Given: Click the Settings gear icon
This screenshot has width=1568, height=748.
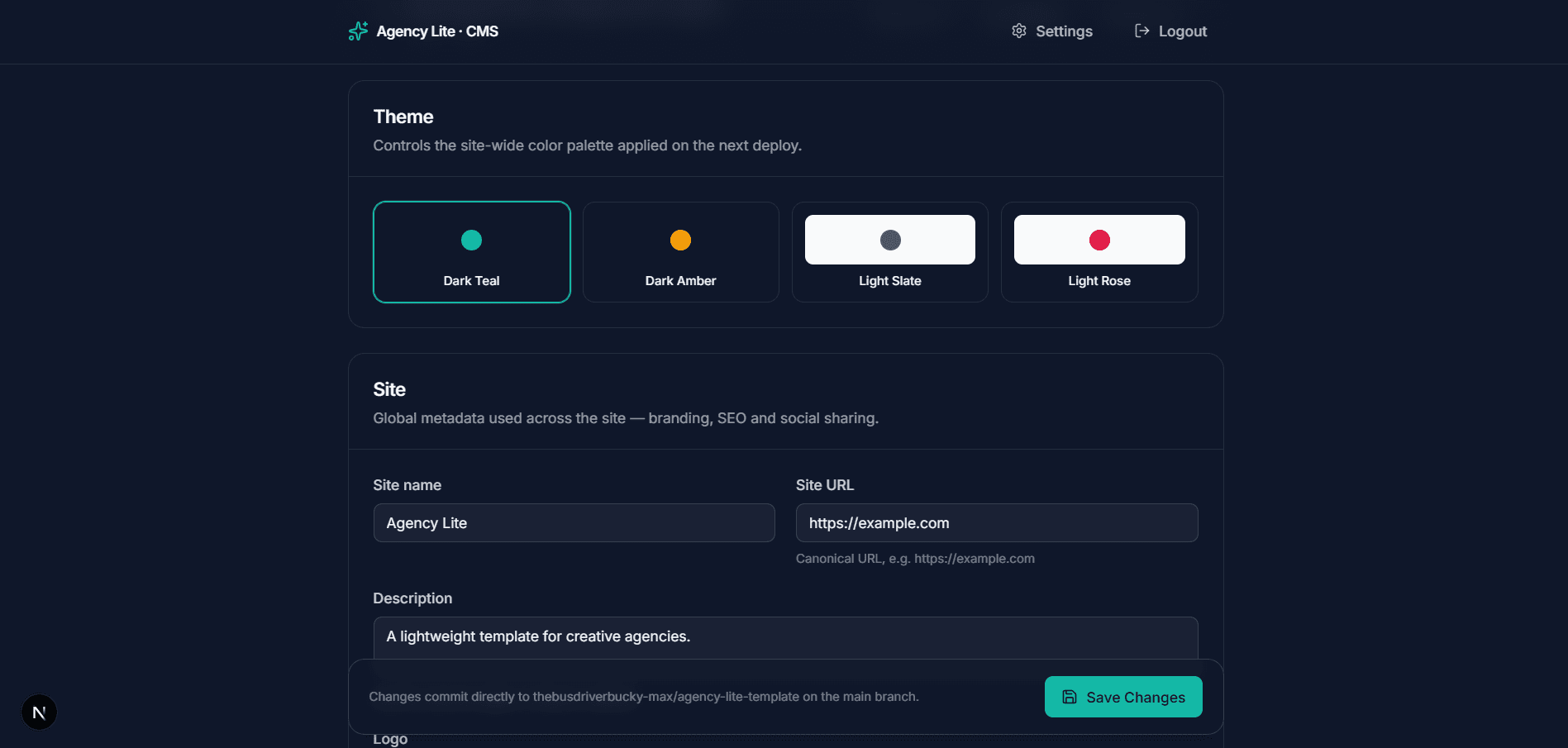Looking at the screenshot, I should pyautogui.click(x=1019, y=31).
